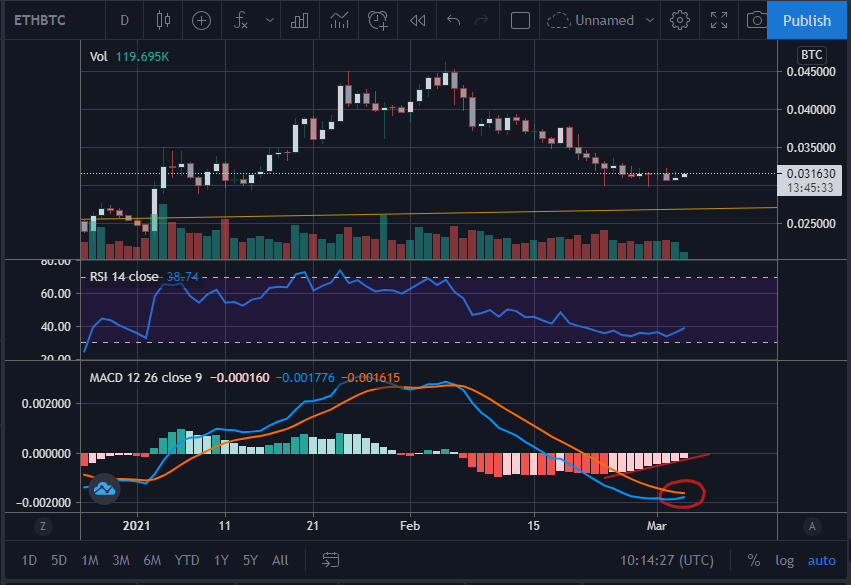Show All time range

point(280,560)
